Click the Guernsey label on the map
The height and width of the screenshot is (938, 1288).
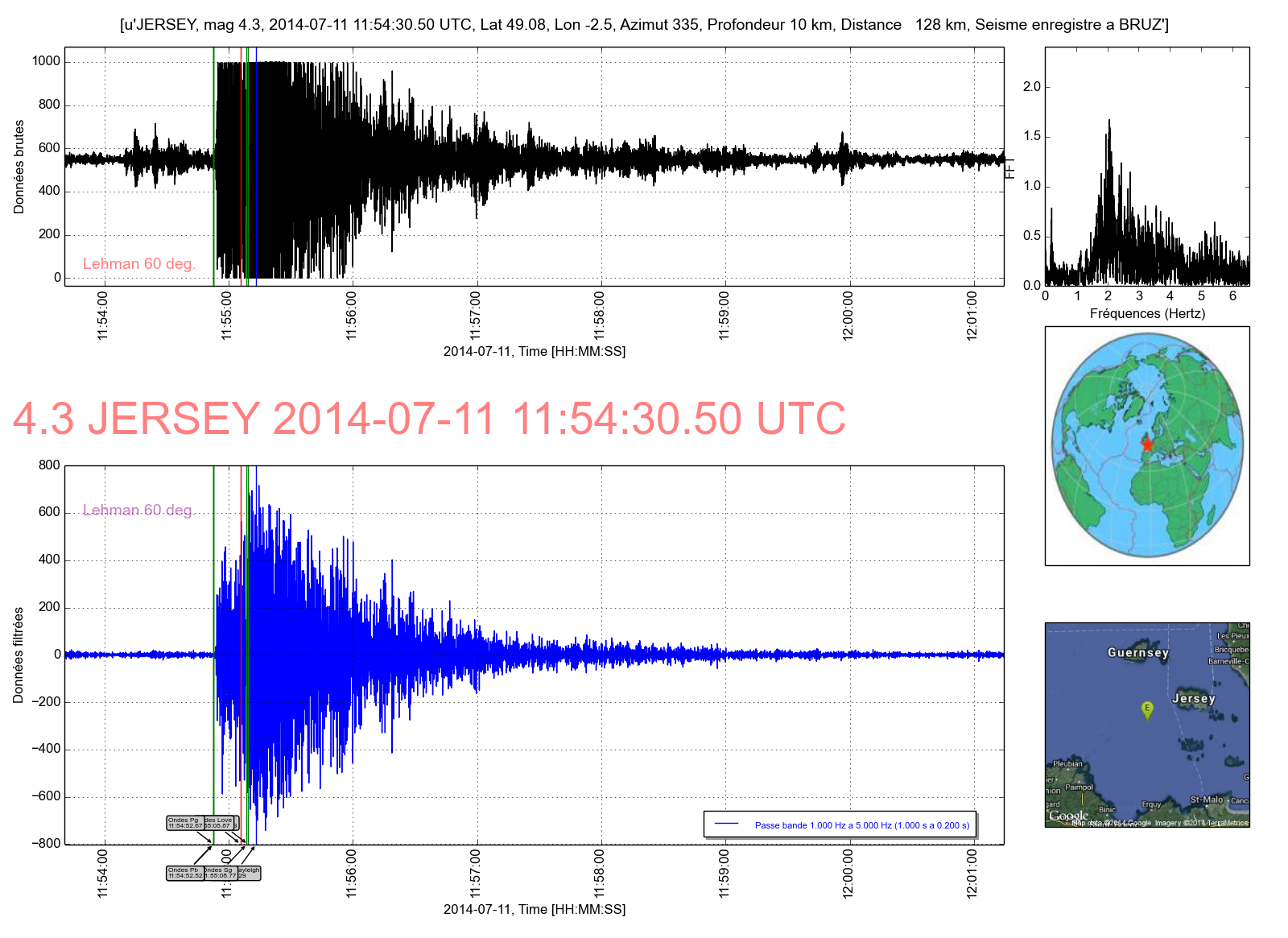[x=1137, y=652]
